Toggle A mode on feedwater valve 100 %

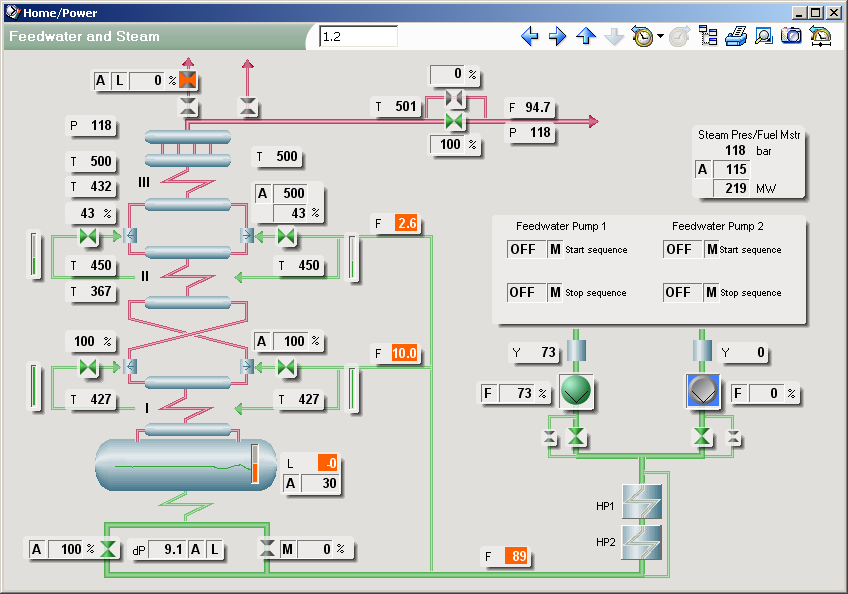[36, 549]
